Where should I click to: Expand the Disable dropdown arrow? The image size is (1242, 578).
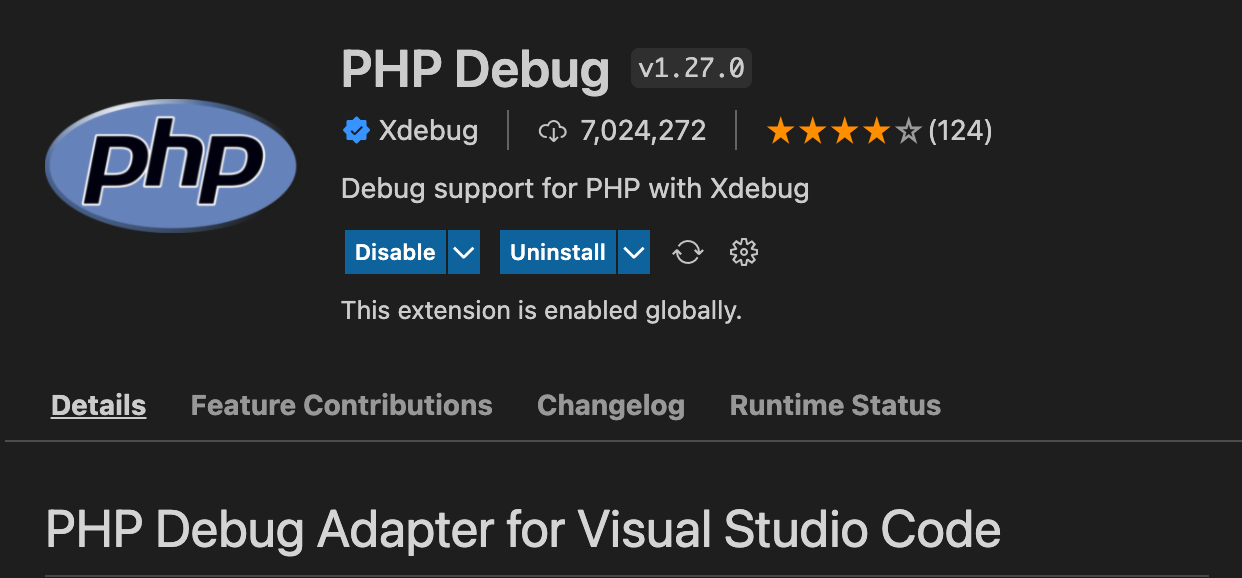(x=463, y=252)
